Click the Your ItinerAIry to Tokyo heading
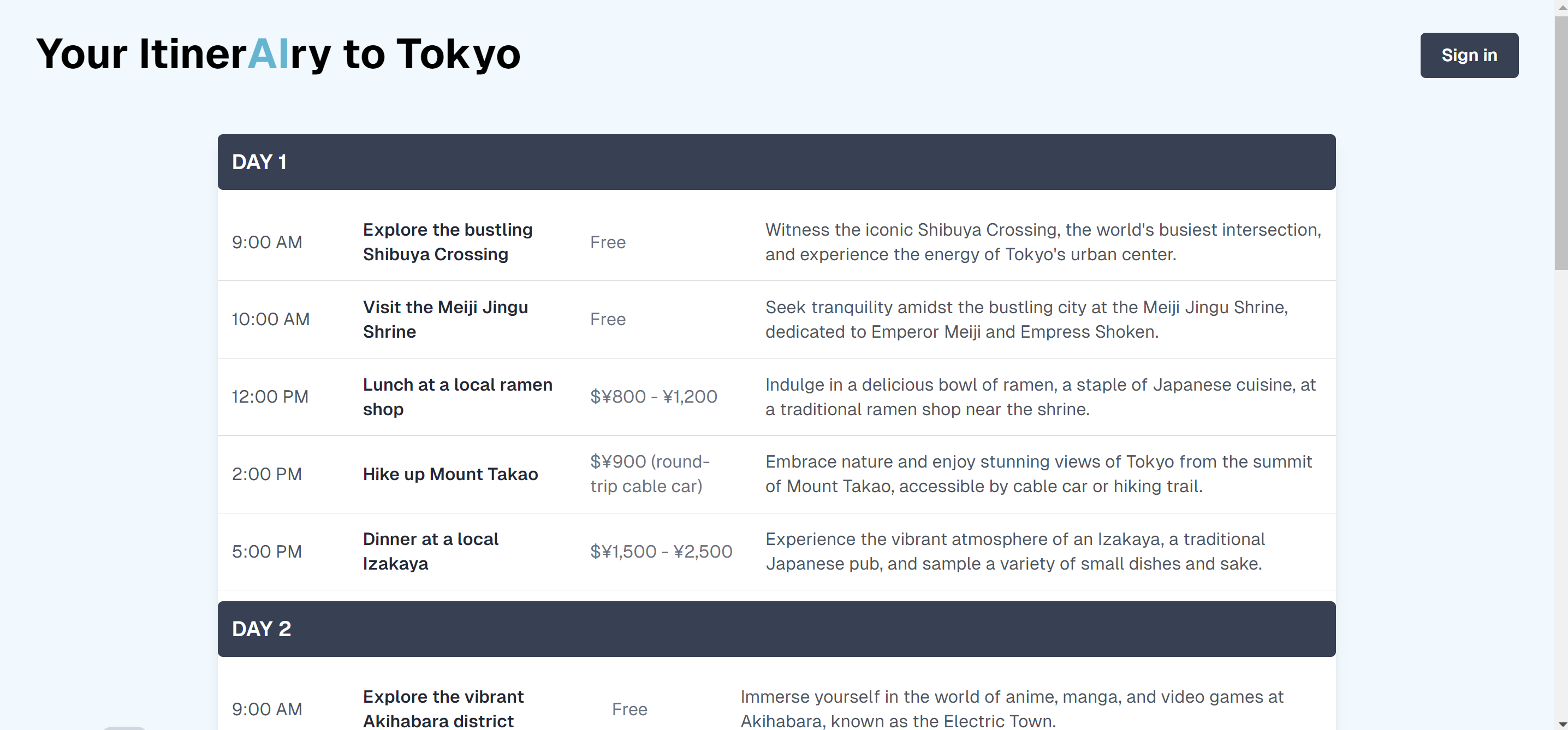The image size is (1568, 730). coord(278,54)
